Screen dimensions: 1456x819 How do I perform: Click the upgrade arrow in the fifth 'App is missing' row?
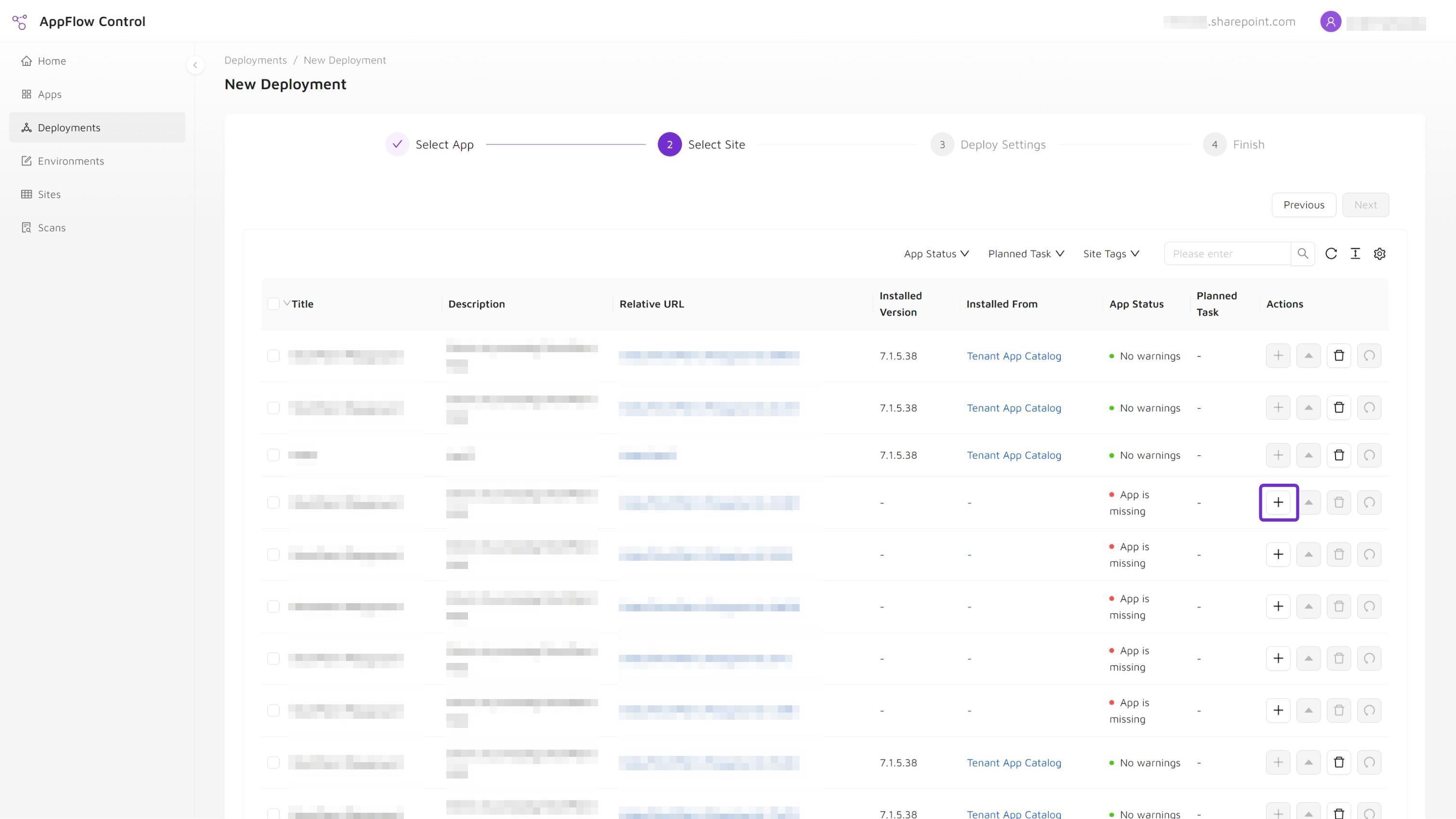[x=1309, y=711]
